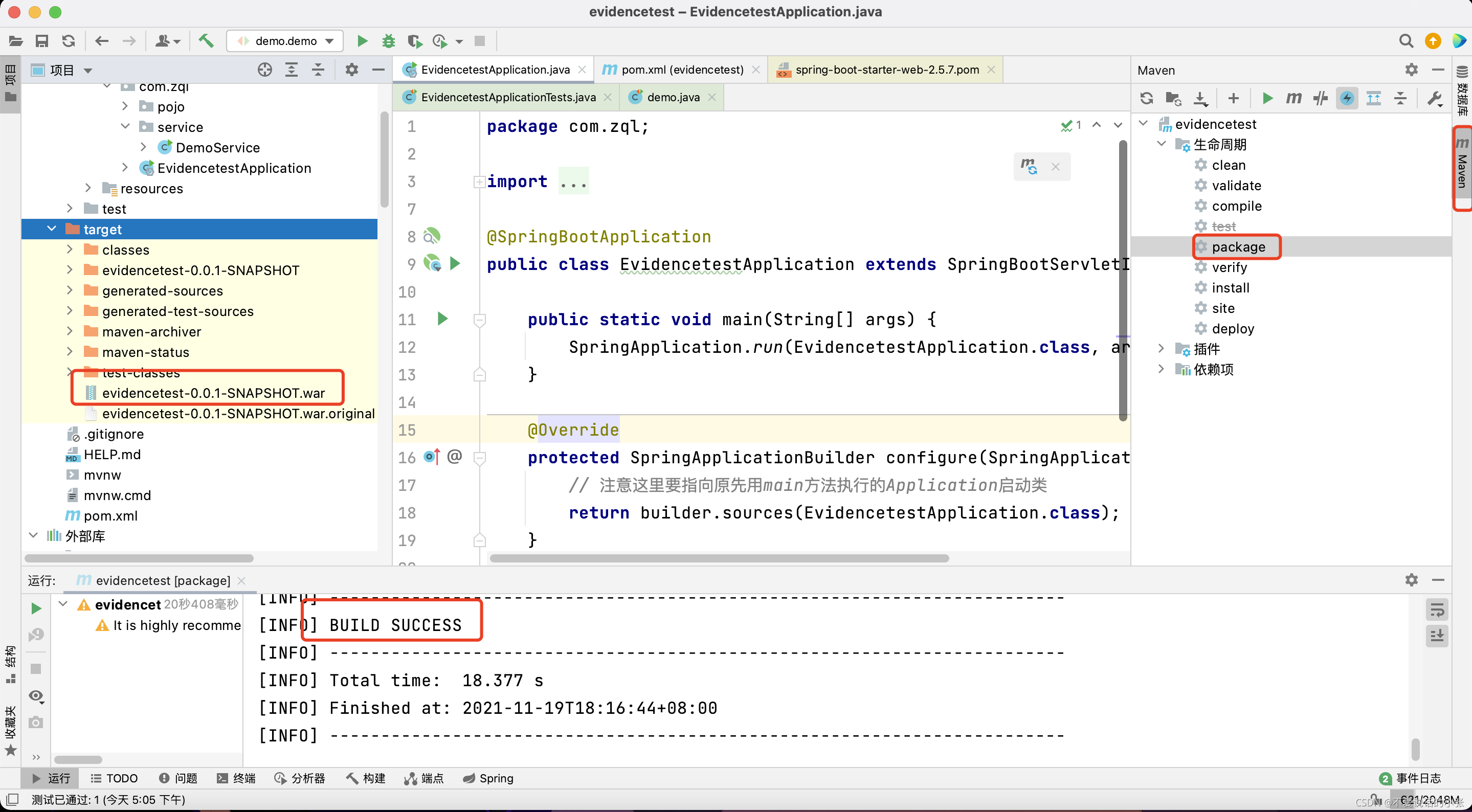Switch to pom.xml (evidencetest) tab
Screen dimensions: 1472x812
(x=682, y=70)
